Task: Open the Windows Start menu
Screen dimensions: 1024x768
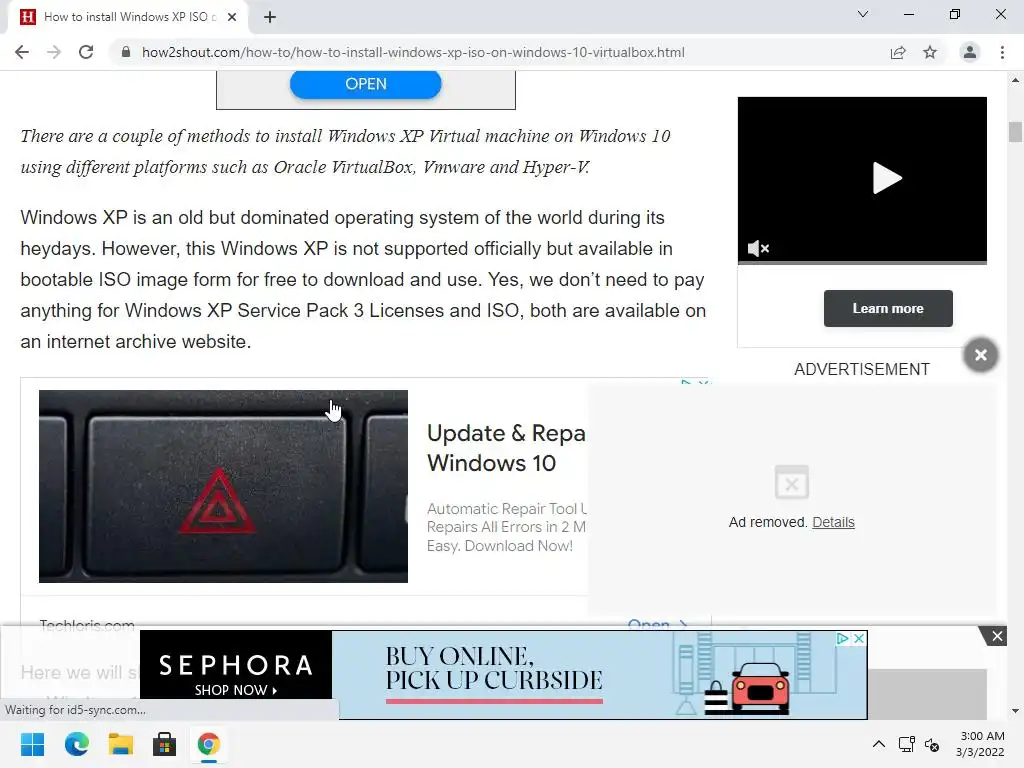Action: point(32,744)
